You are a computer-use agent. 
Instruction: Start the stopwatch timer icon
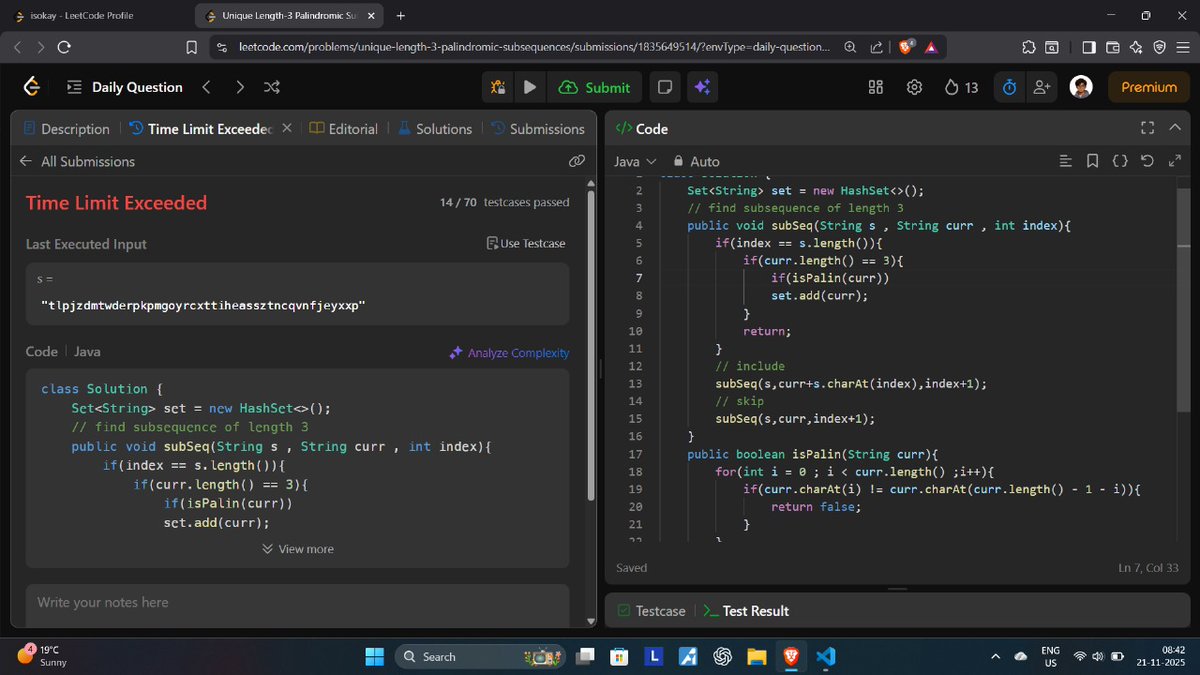click(1008, 87)
